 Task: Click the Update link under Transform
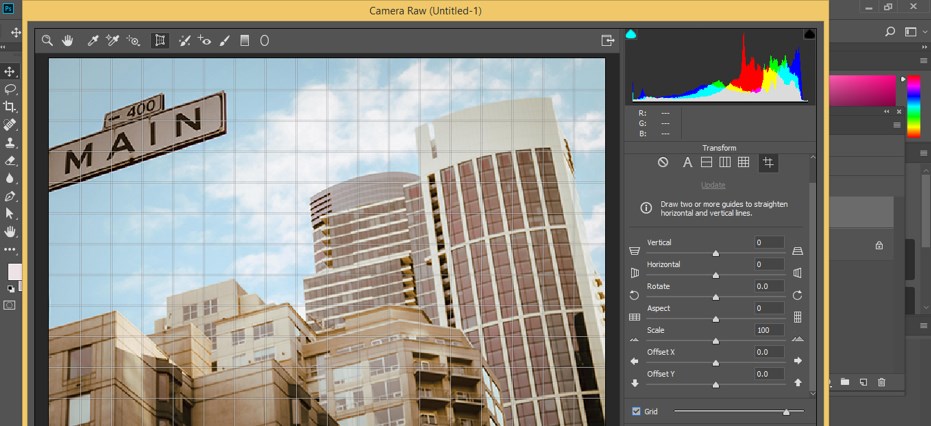coord(713,185)
